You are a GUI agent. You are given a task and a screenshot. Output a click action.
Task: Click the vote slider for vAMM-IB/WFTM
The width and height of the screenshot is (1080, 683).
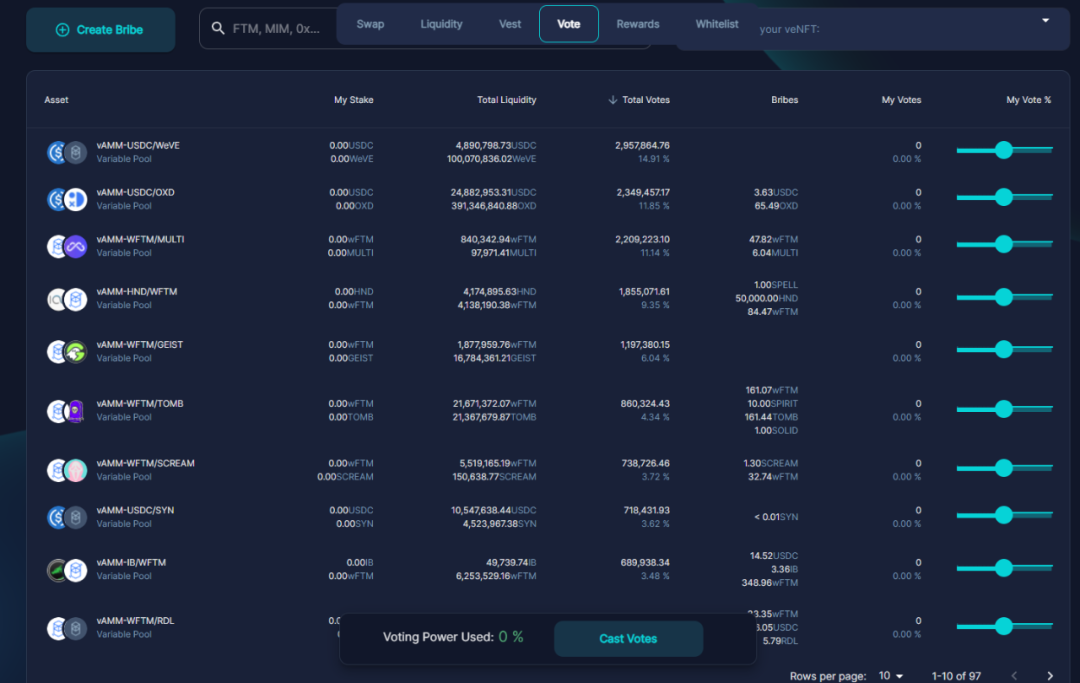[1004, 568]
